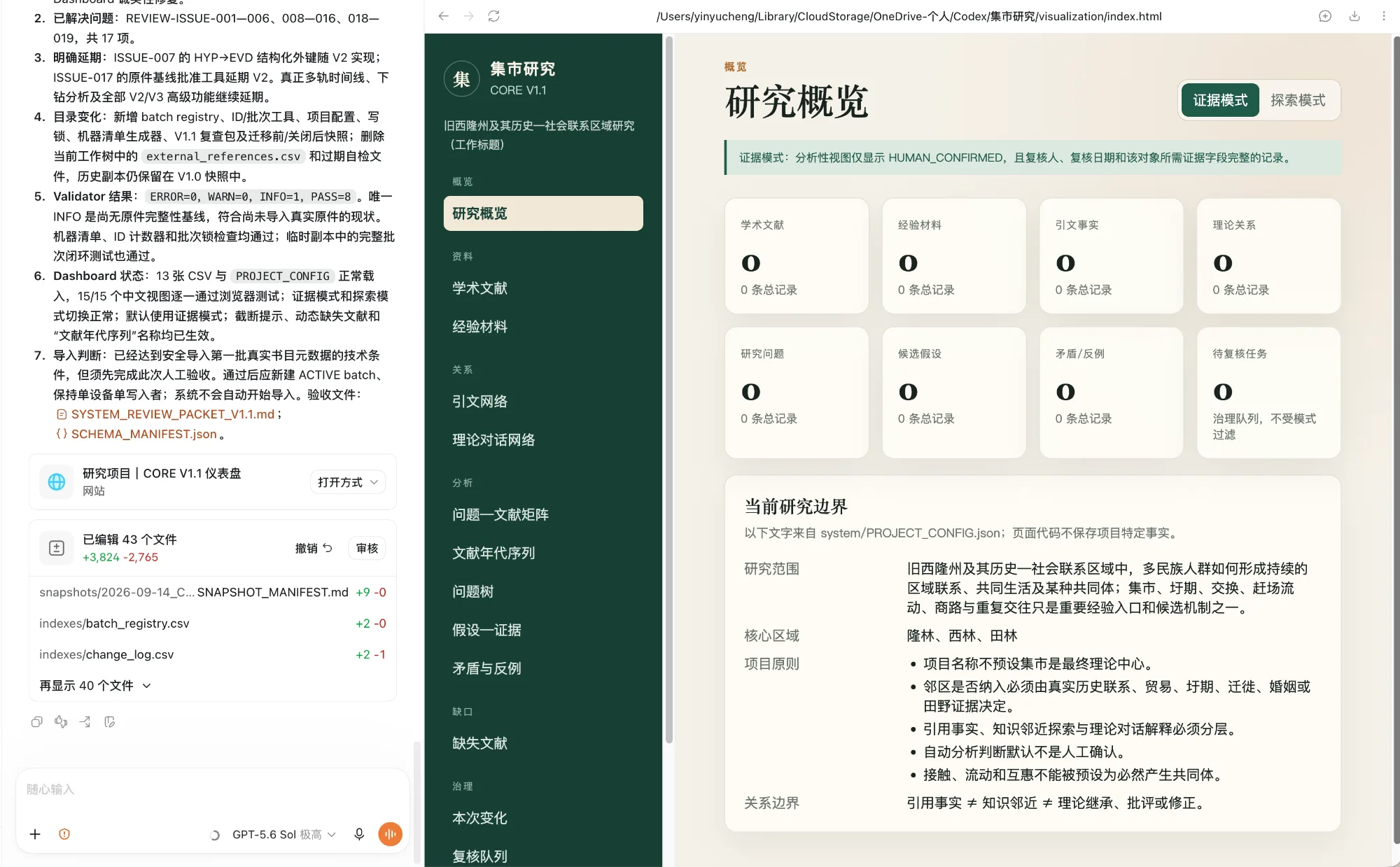Viewport: 1400px width, 867px height.
Task: Open the 打开方式 dropdown
Action: click(347, 482)
